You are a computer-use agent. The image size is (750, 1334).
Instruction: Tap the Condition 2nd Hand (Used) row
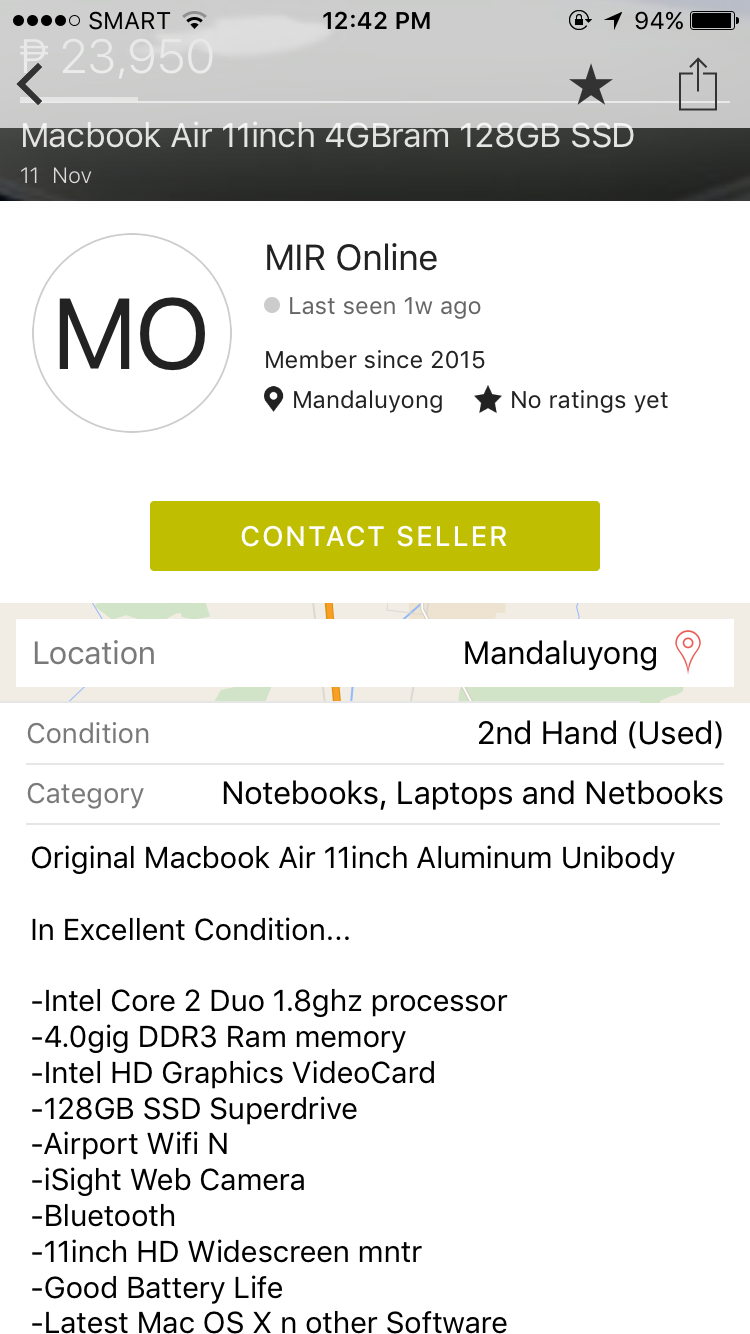click(x=374, y=733)
